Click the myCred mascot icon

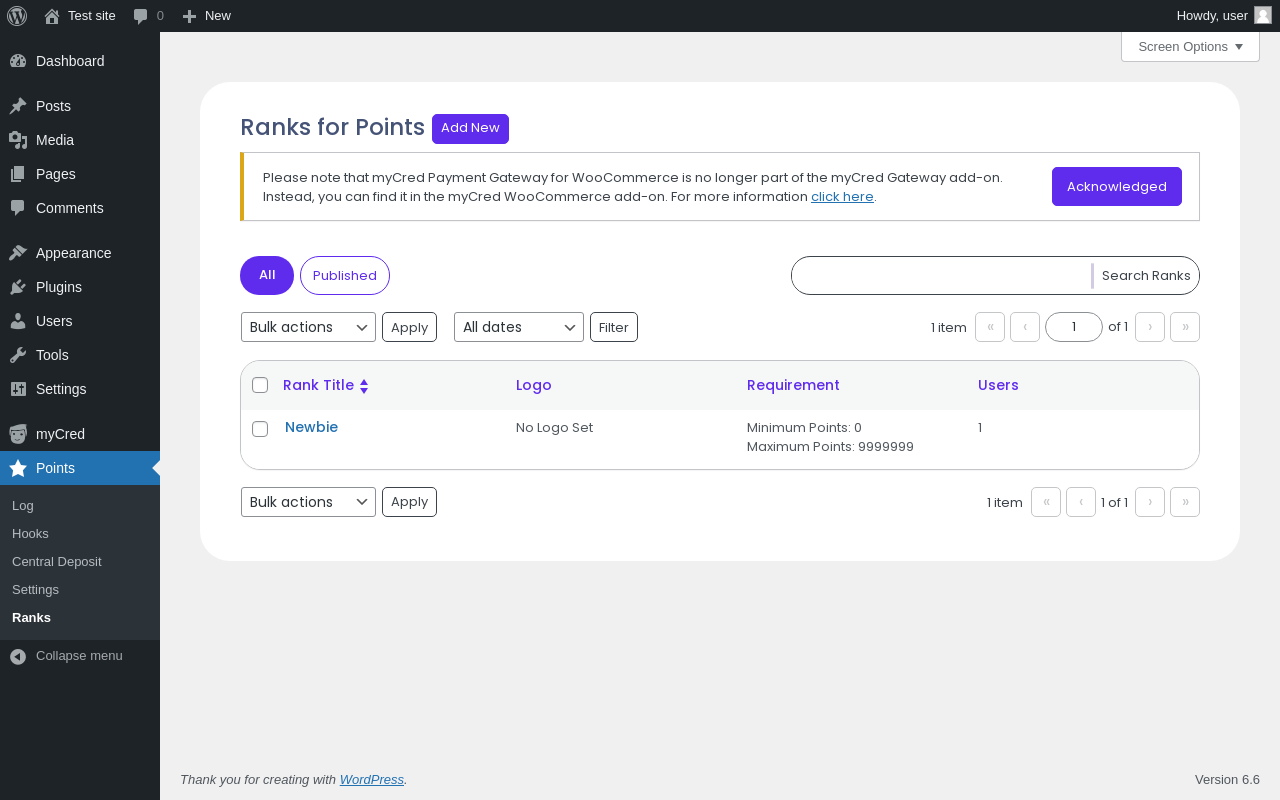click(x=18, y=434)
